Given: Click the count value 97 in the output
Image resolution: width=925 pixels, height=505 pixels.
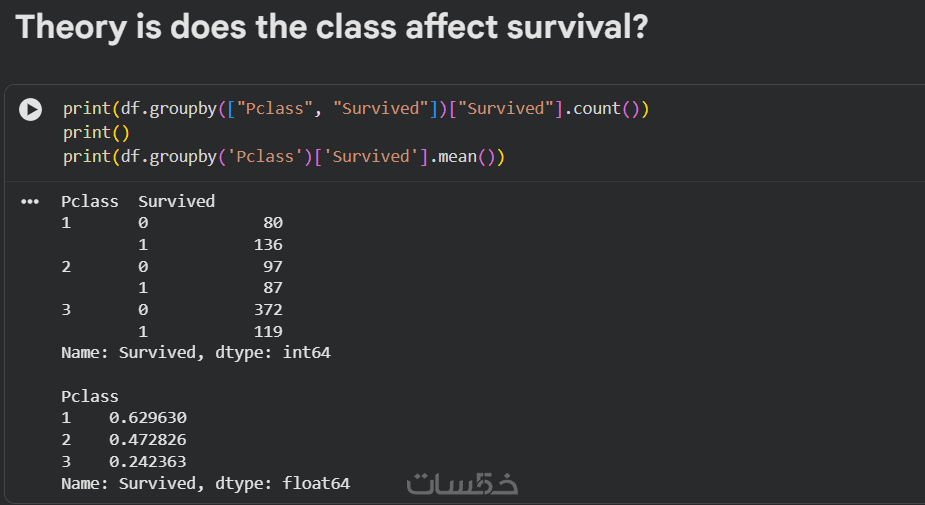Looking at the screenshot, I should [x=272, y=267].
